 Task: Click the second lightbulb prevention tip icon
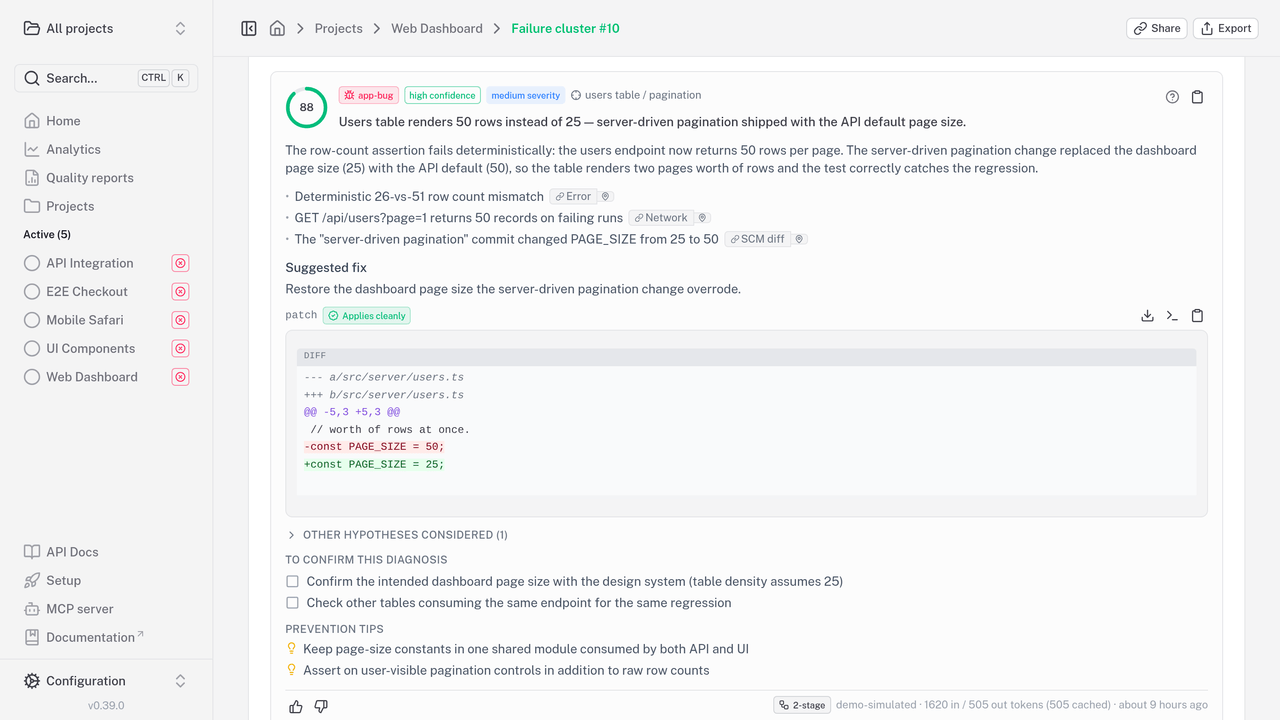292,670
